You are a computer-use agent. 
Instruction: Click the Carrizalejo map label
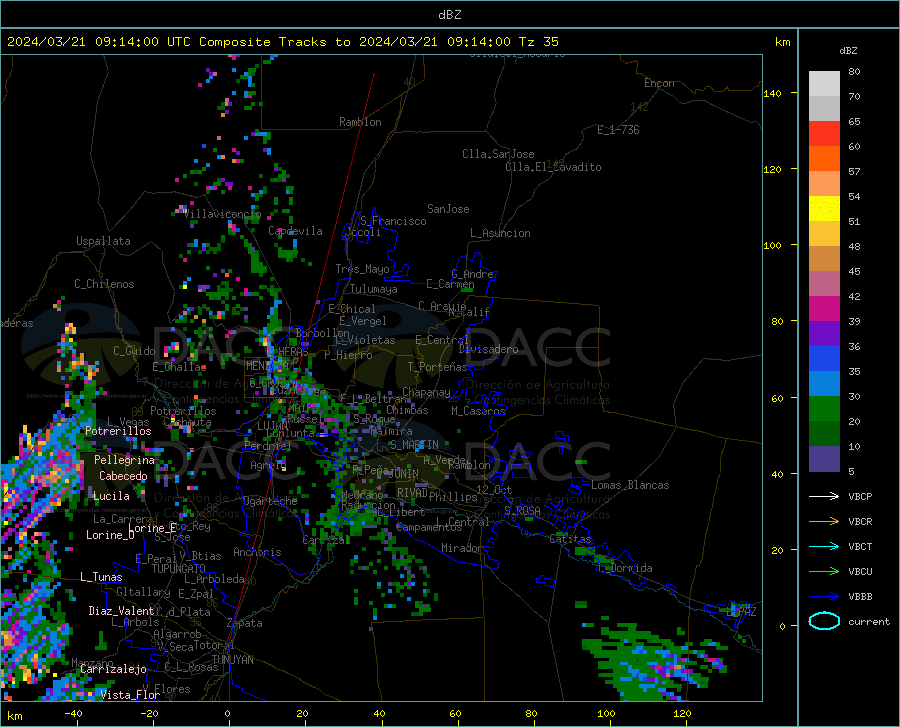tap(113, 669)
